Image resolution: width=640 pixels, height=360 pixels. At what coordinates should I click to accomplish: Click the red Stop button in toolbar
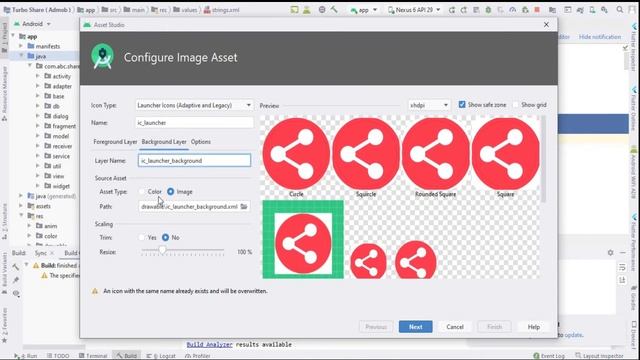537,10
